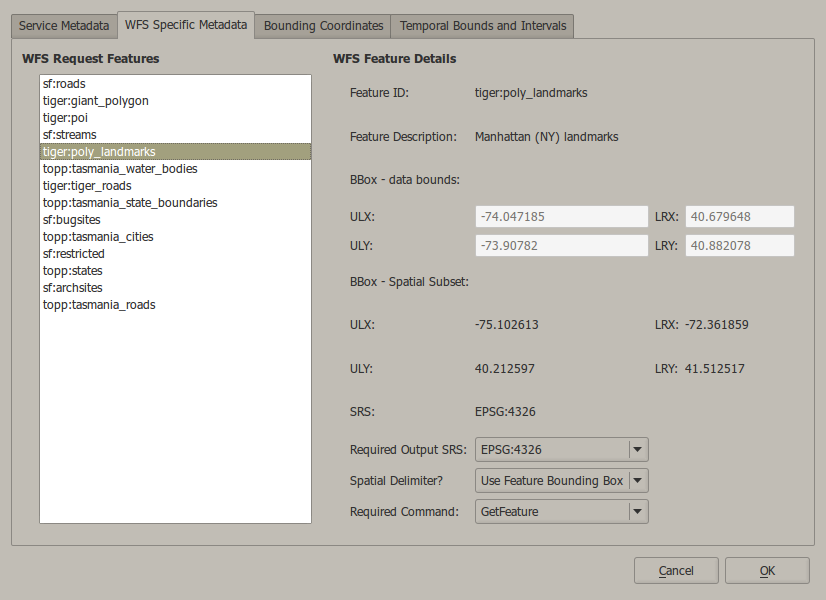Image resolution: width=826 pixels, height=600 pixels.
Task: Click the ULX data bounds field
Action: [x=561, y=217]
